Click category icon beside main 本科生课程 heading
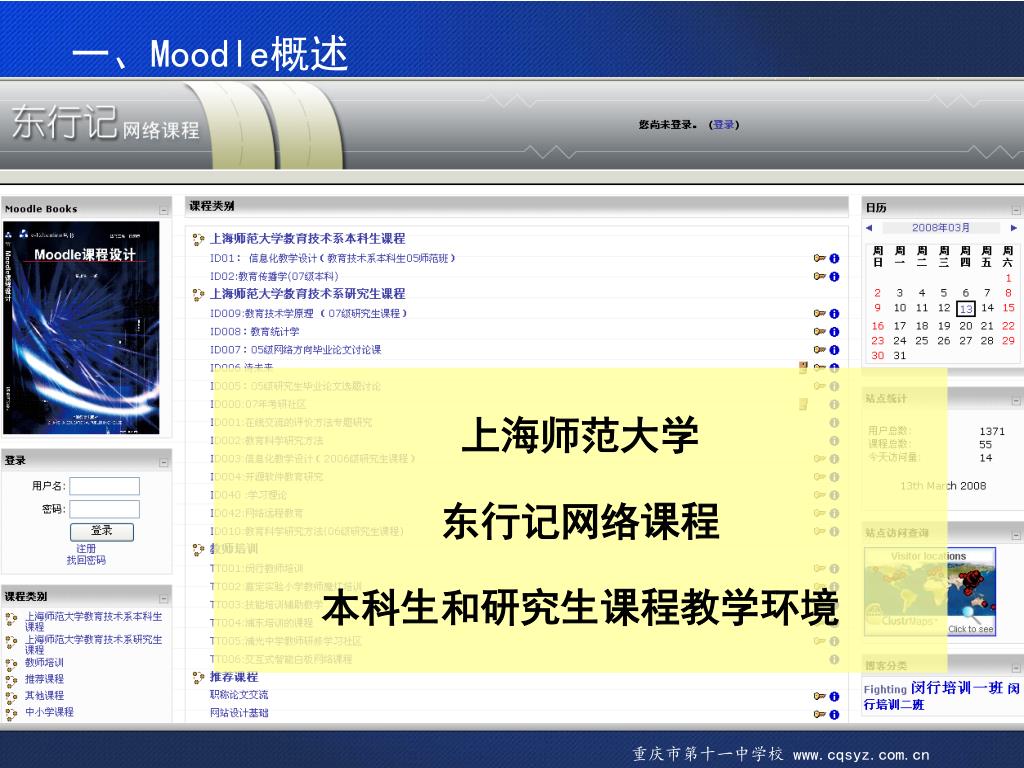This screenshot has height=768, width=1024. pos(199,240)
